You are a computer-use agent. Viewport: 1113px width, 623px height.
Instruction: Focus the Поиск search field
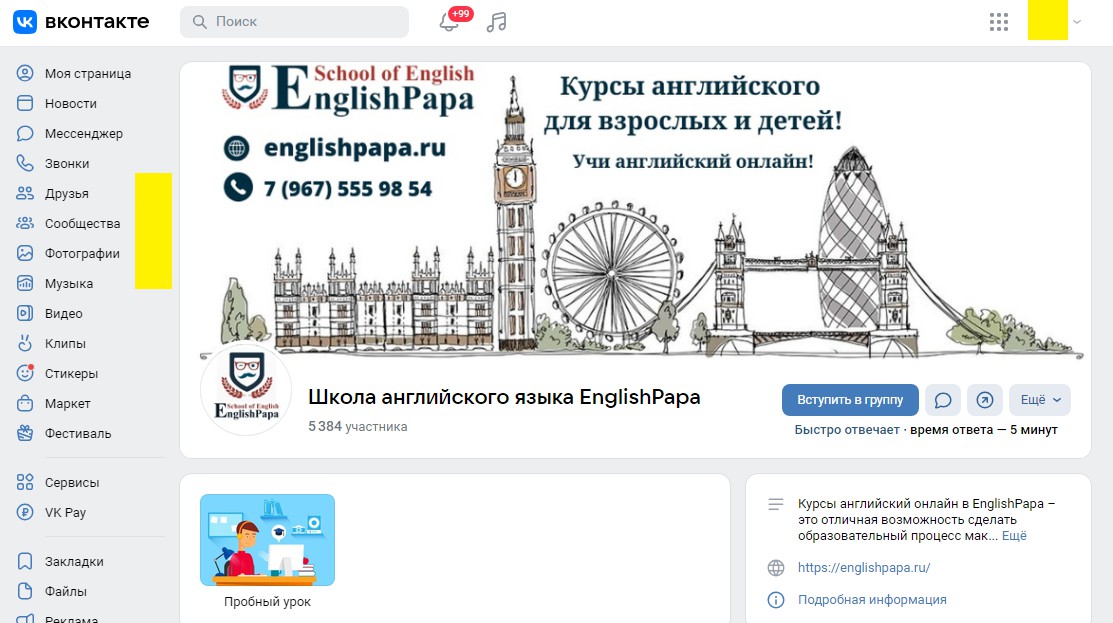coord(295,22)
